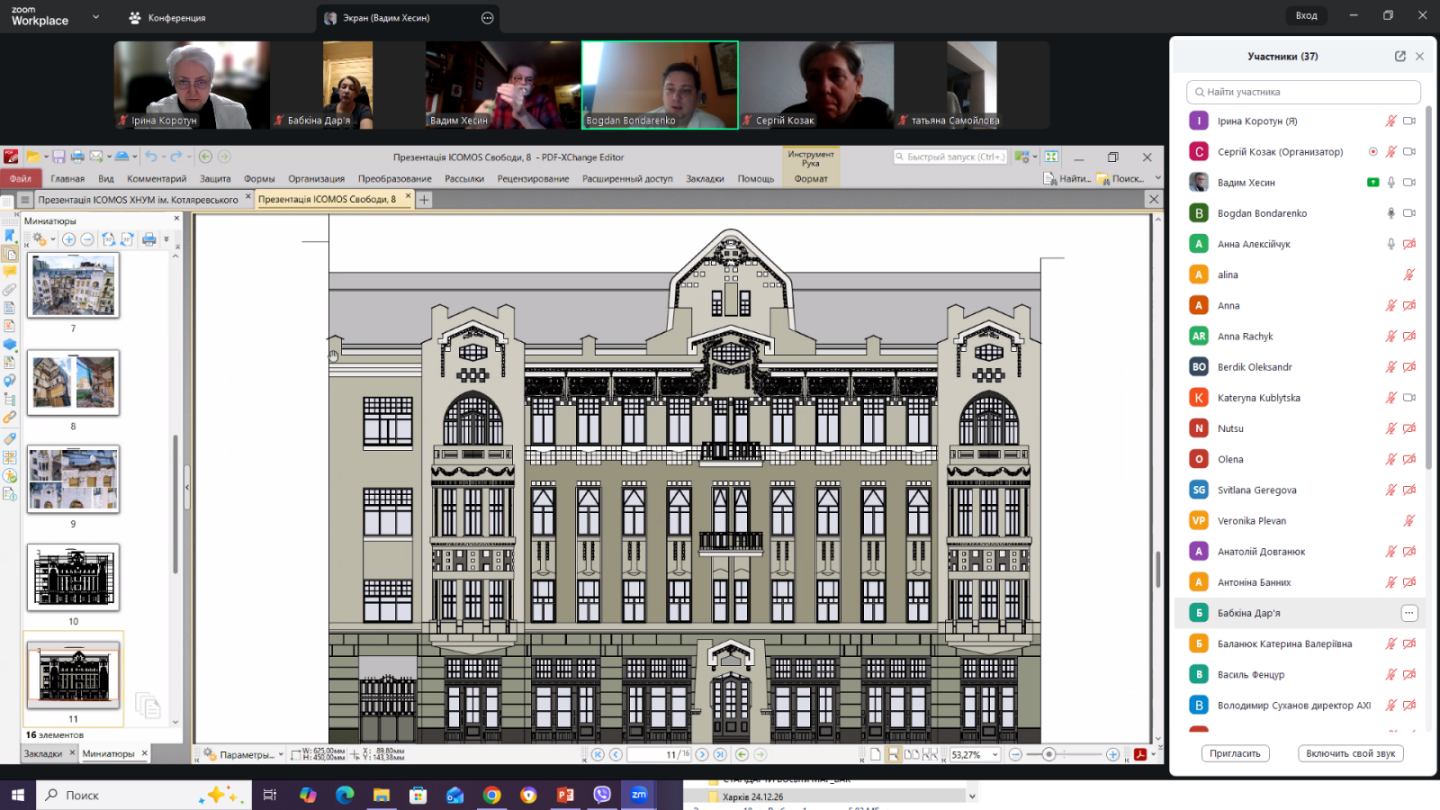Image resolution: width=1440 pixels, height=810 pixels.
Task: Expand dropdown arrow next to folder open icon
Action: point(45,156)
